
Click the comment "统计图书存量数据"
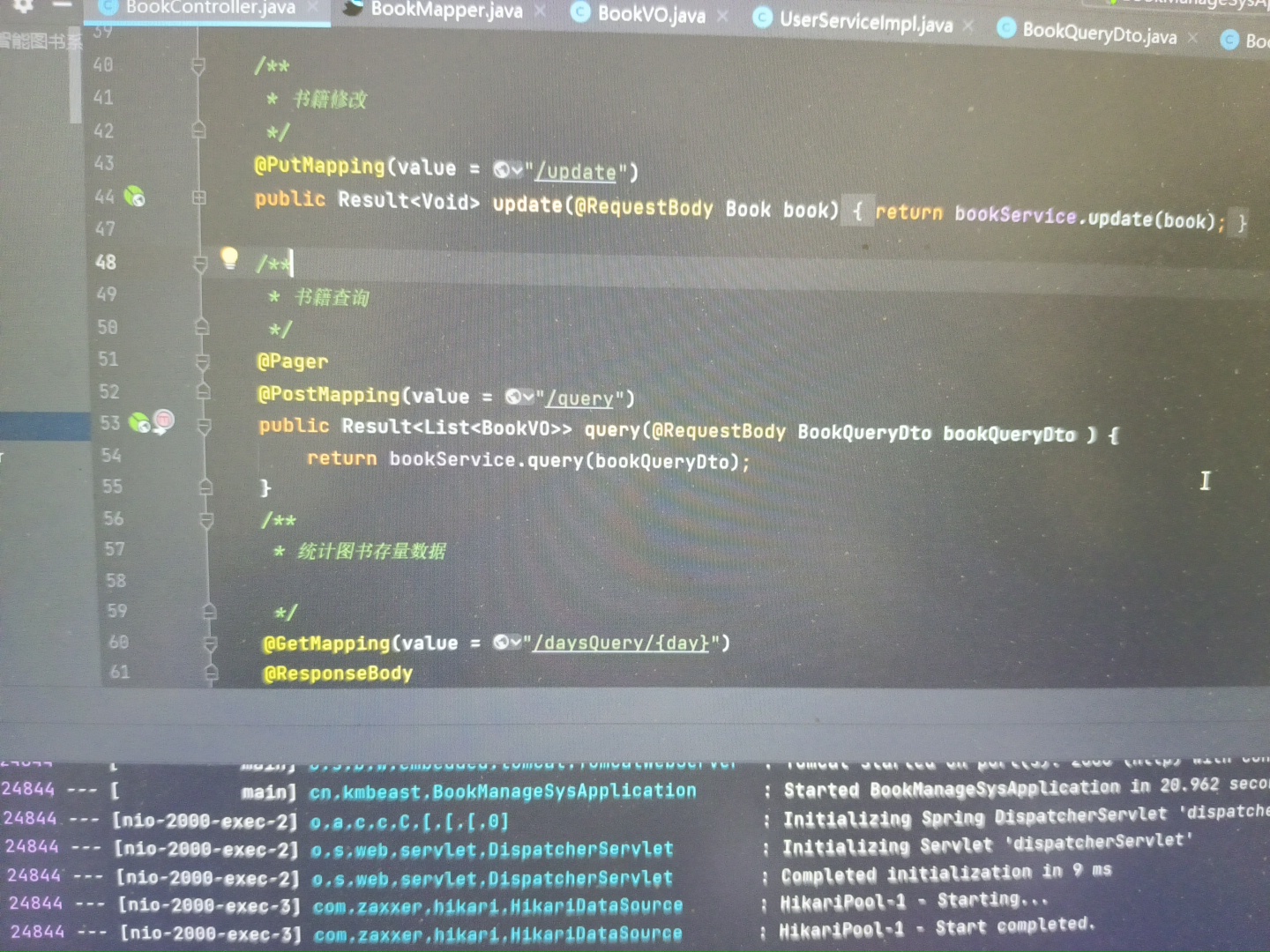[x=372, y=551]
